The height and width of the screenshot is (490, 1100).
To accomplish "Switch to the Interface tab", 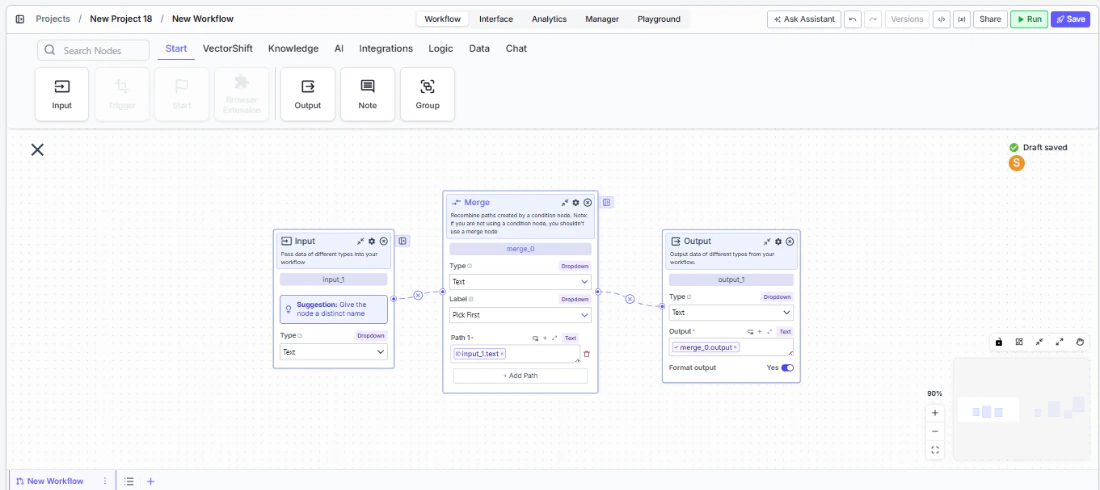I will click(496, 19).
